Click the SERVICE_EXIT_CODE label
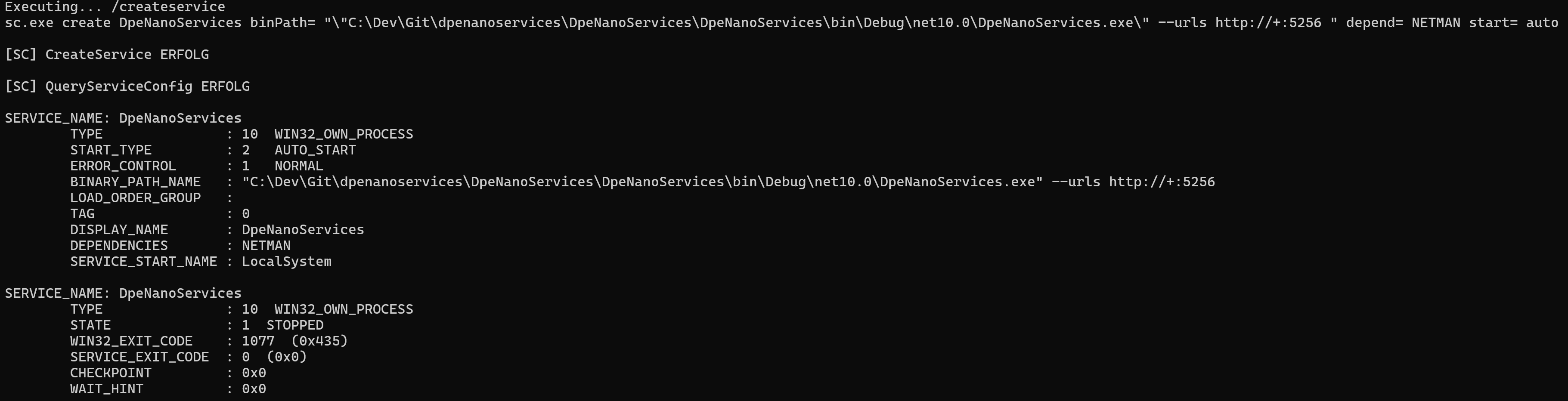The width and height of the screenshot is (1568, 401). (139, 357)
